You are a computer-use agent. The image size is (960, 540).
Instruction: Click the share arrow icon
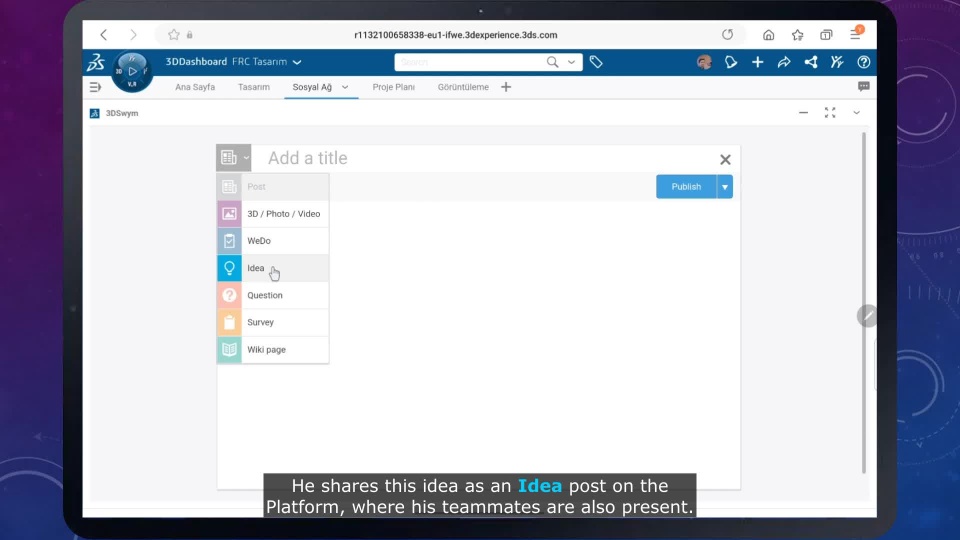click(x=784, y=62)
